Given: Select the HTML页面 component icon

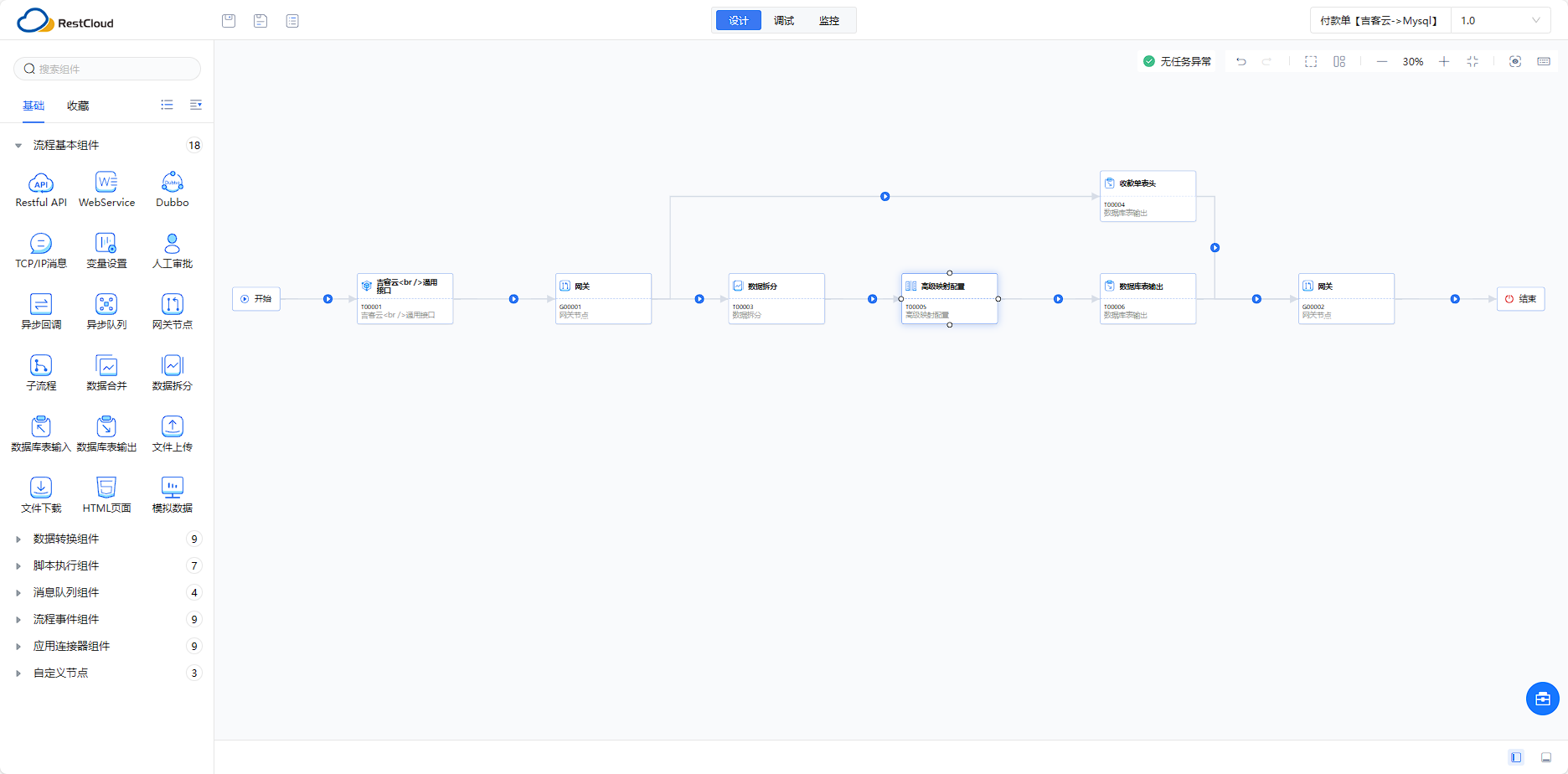Looking at the screenshot, I should (x=106, y=488).
